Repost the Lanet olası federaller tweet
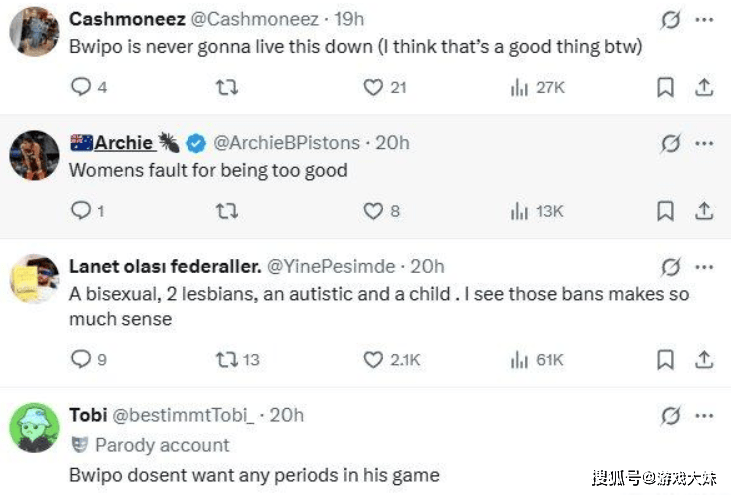 [x=227, y=359]
